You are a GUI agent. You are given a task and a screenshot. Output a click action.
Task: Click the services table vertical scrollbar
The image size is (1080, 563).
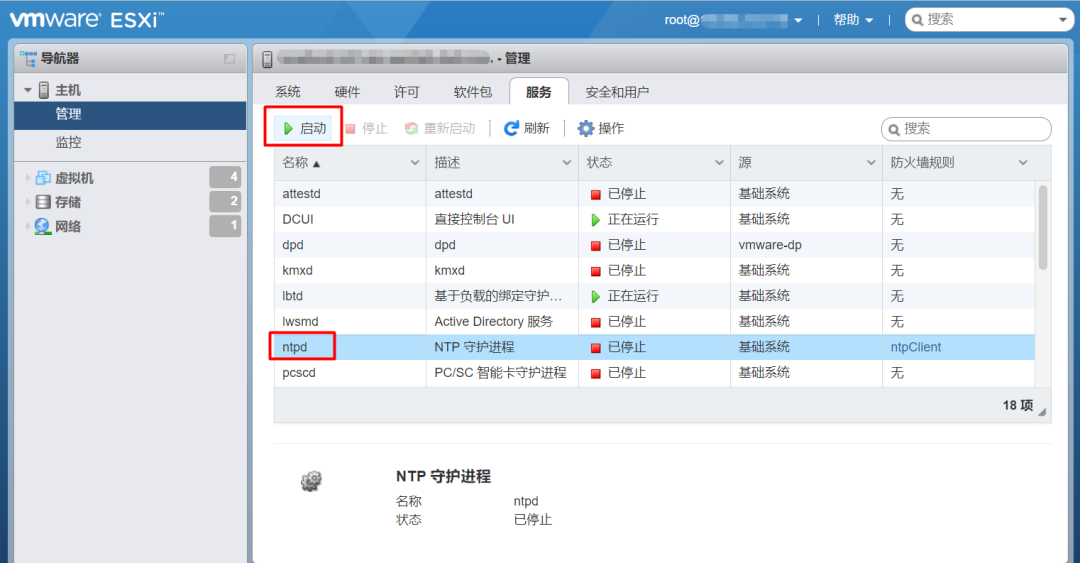[1043, 227]
